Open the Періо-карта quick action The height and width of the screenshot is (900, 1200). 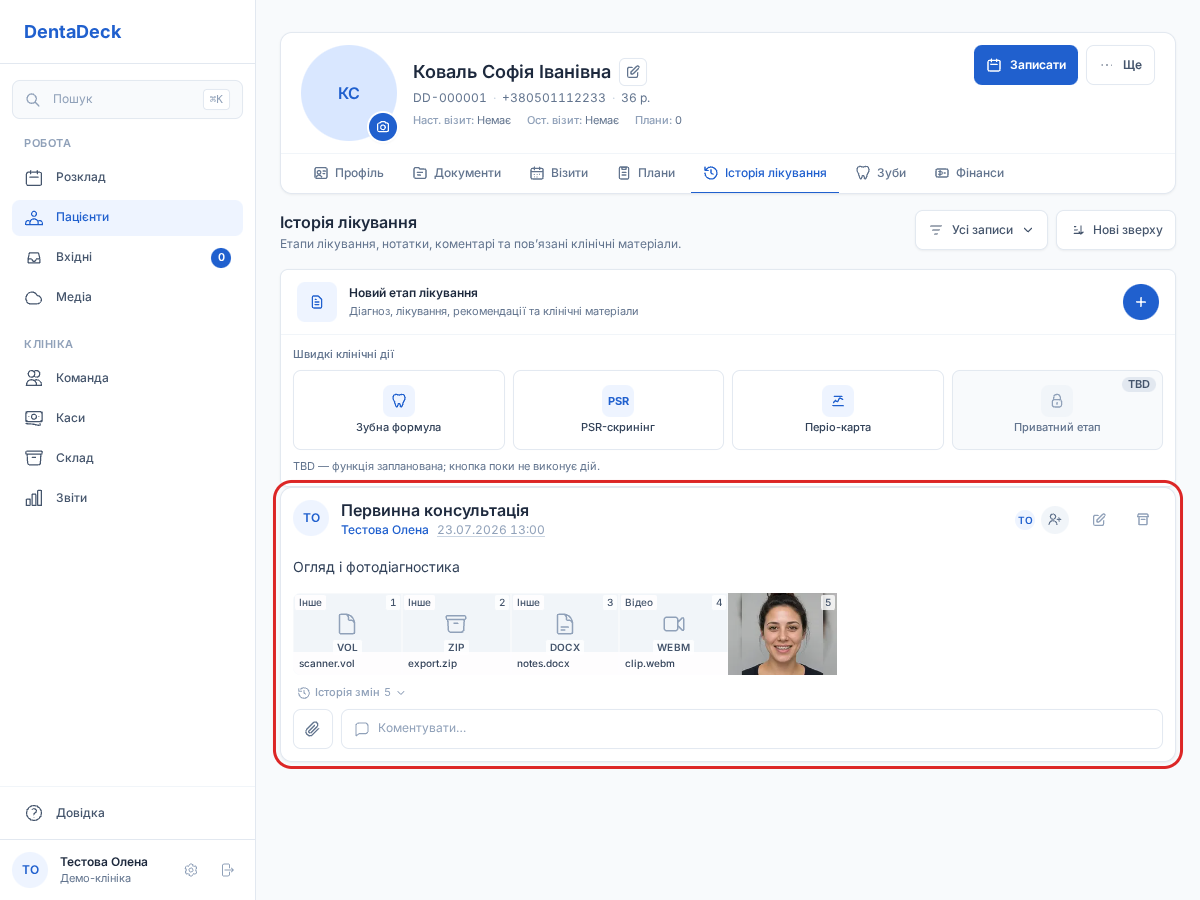point(838,410)
